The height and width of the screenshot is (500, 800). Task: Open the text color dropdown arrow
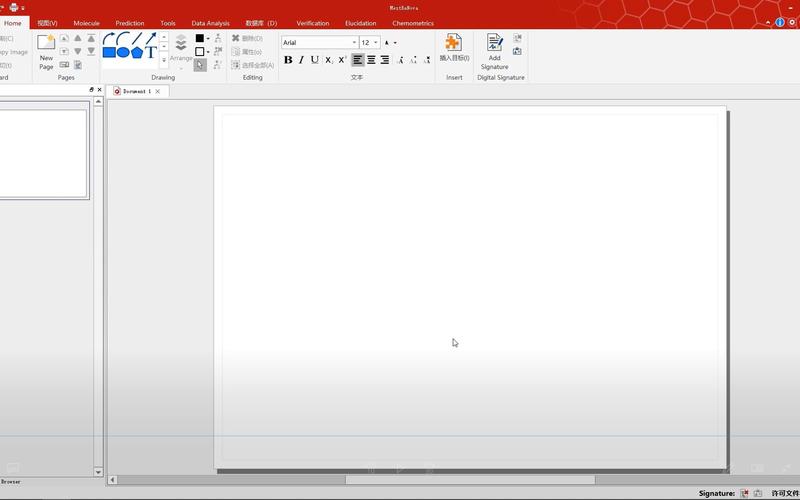click(x=395, y=43)
